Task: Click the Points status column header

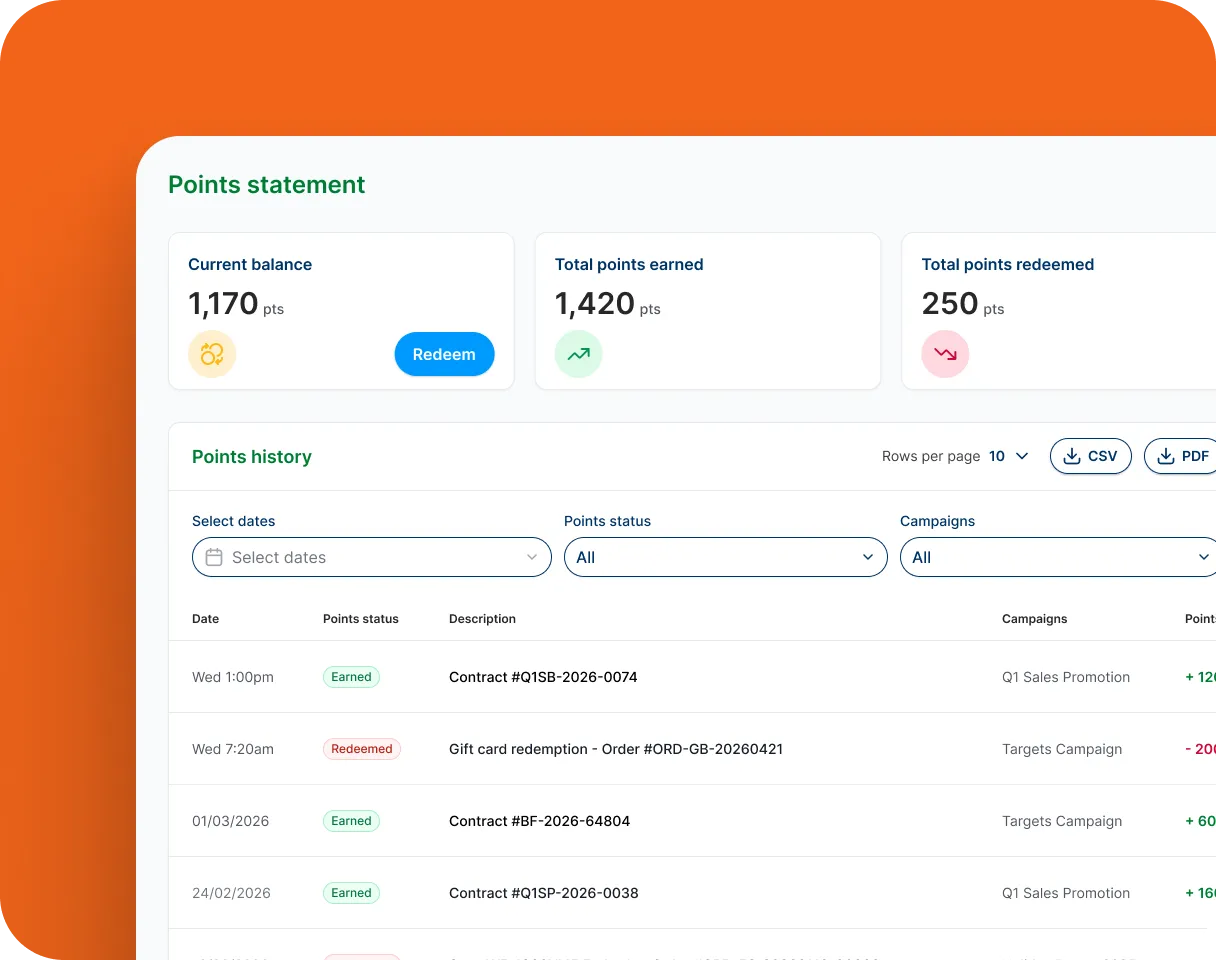Action: (x=361, y=619)
